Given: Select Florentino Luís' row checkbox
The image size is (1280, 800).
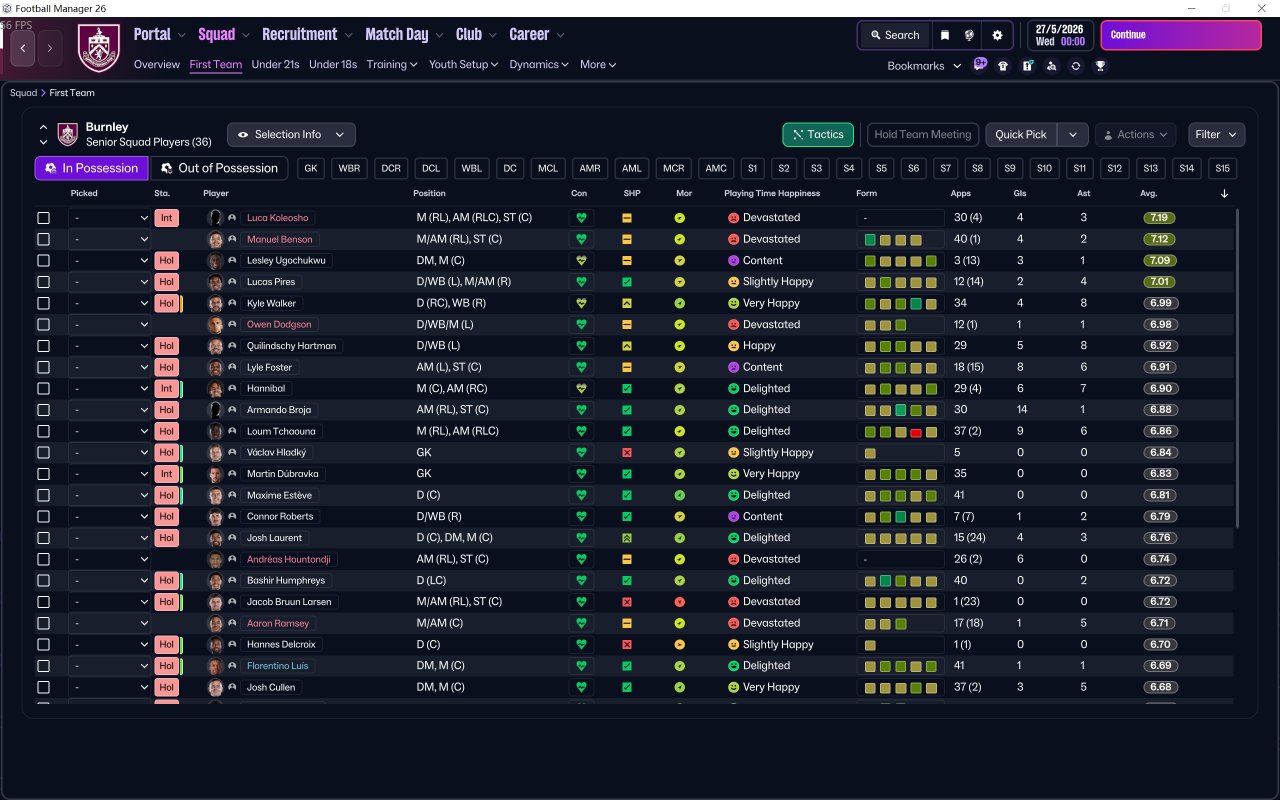Looking at the screenshot, I should pyautogui.click(x=43, y=666).
